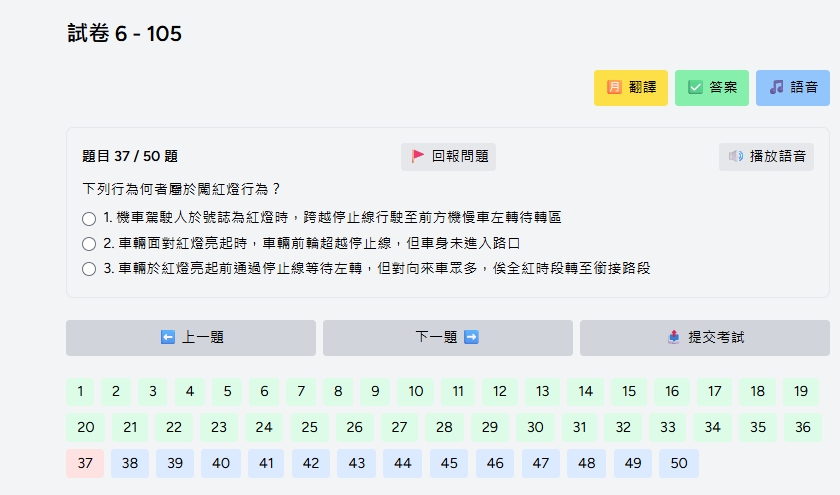Jump to question 1 in the grid
Screen dimensions: 840x495
point(80,392)
